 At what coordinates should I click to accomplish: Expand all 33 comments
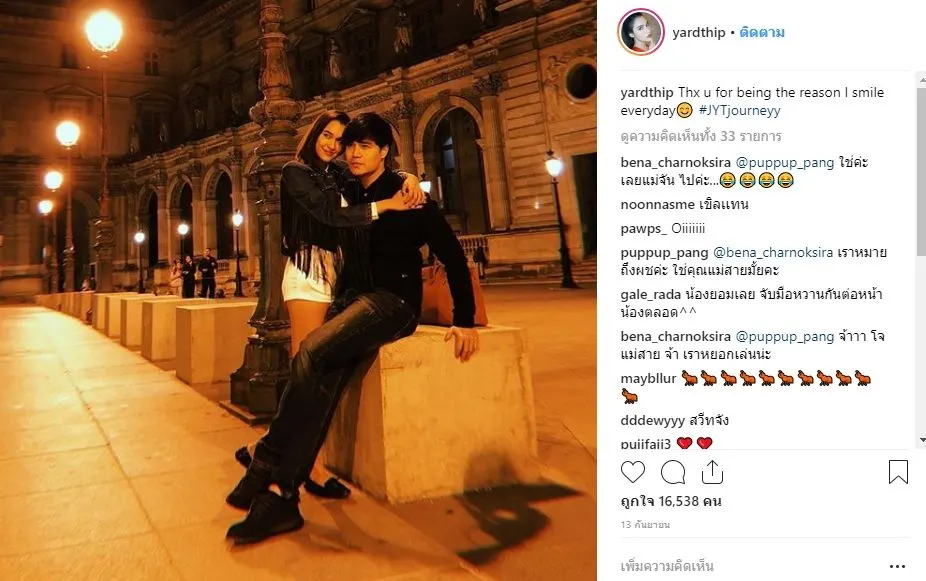[x=701, y=136]
